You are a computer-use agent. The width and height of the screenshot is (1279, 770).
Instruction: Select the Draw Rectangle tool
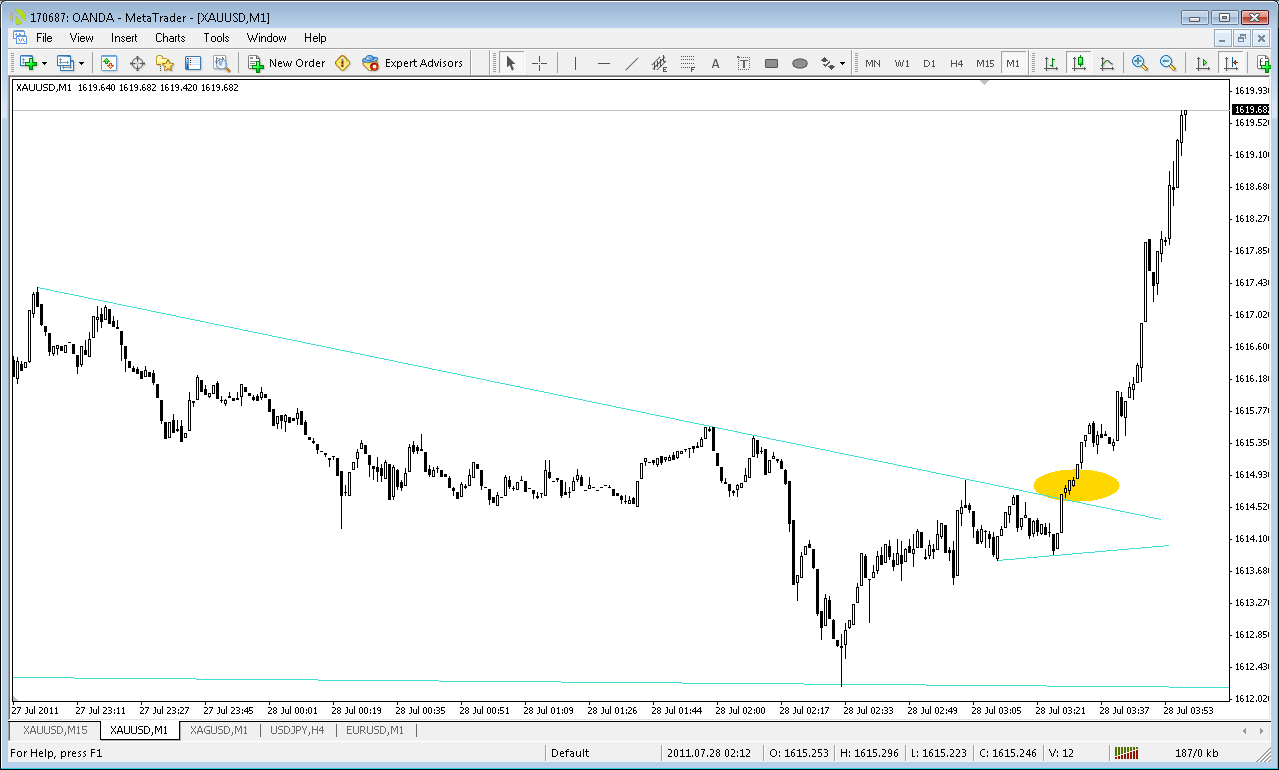(x=771, y=63)
